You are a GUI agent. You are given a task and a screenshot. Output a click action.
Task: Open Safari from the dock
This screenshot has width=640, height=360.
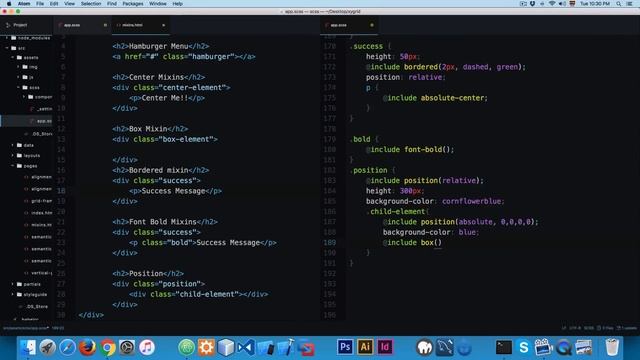[67, 347]
